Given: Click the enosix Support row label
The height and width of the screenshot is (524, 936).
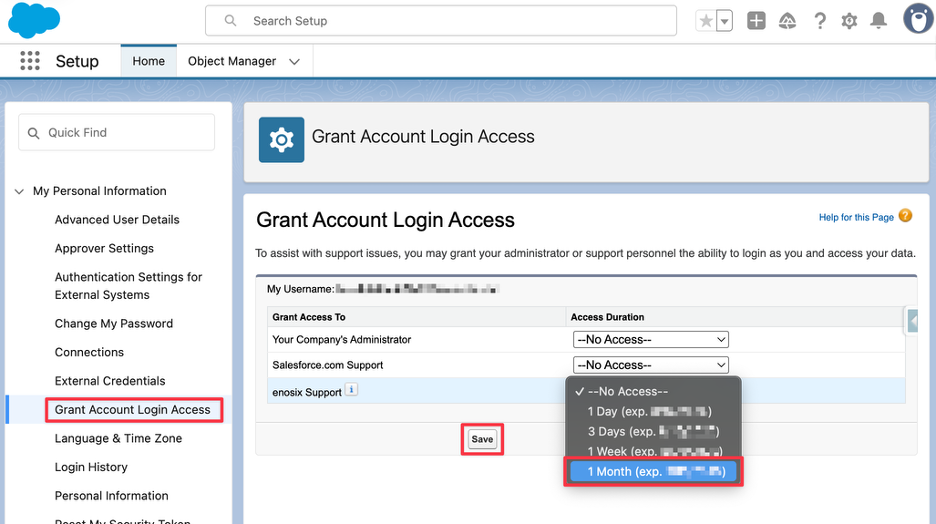Looking at the screenshot, I should (307, 392).
